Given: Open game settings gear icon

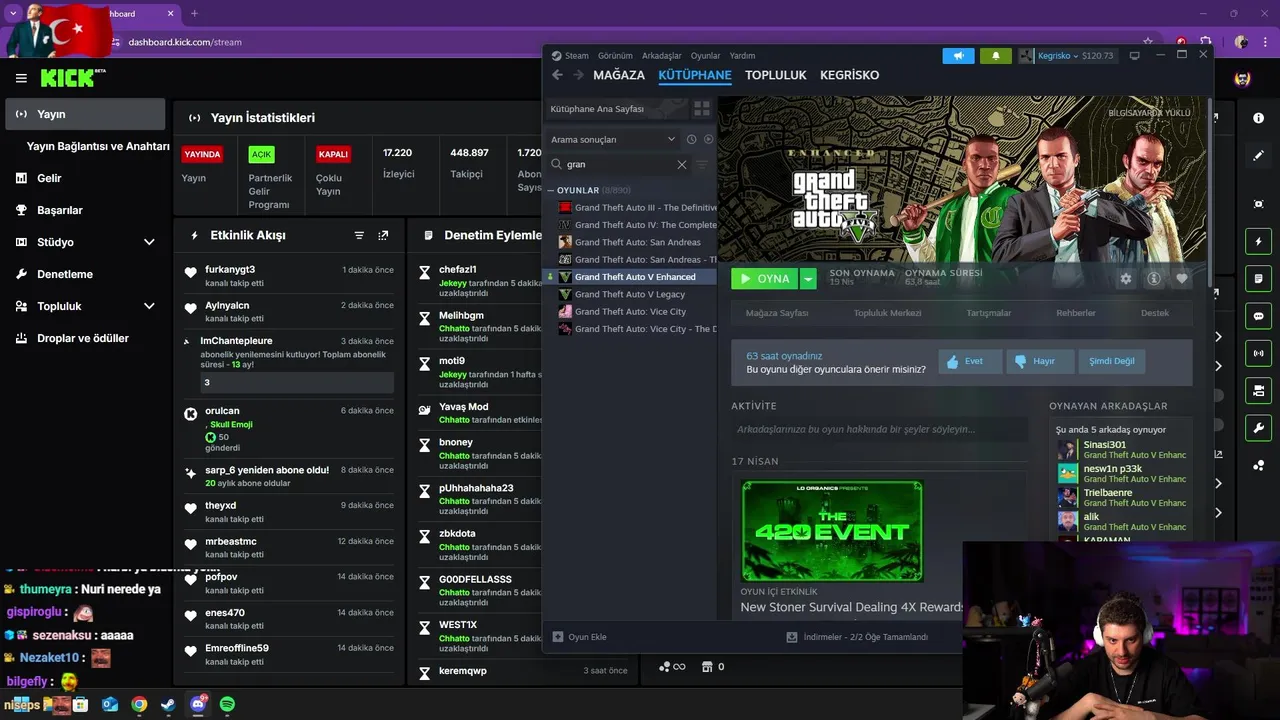Looking at the screenshot, I should (x=1126, y=279).
